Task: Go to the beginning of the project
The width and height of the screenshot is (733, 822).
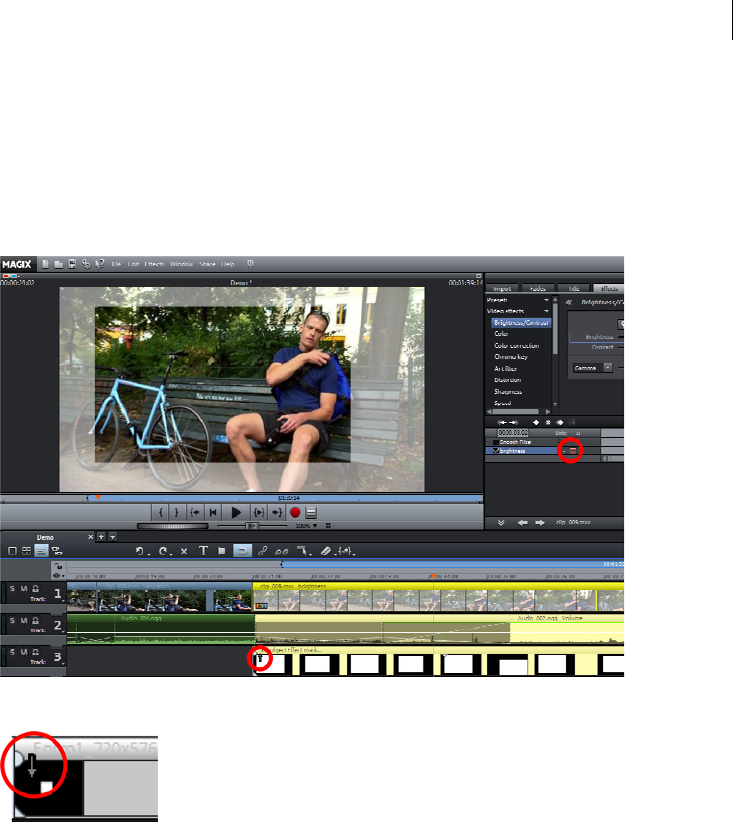Action: coord(213,513)
